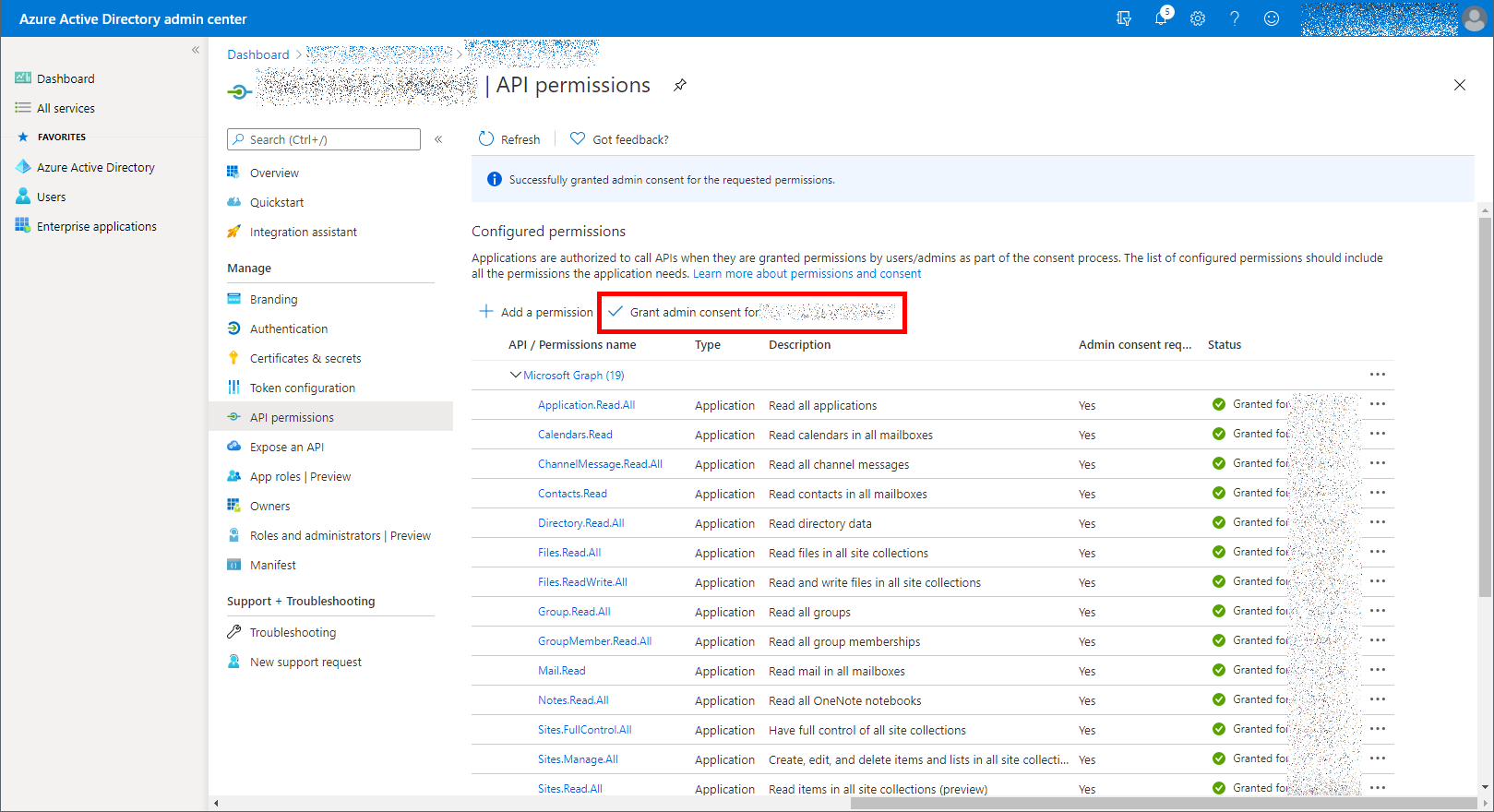Screen dimensions: 1494x812
Task: Click the Search (Ctrl+/) field
Action: pos(324,139)
